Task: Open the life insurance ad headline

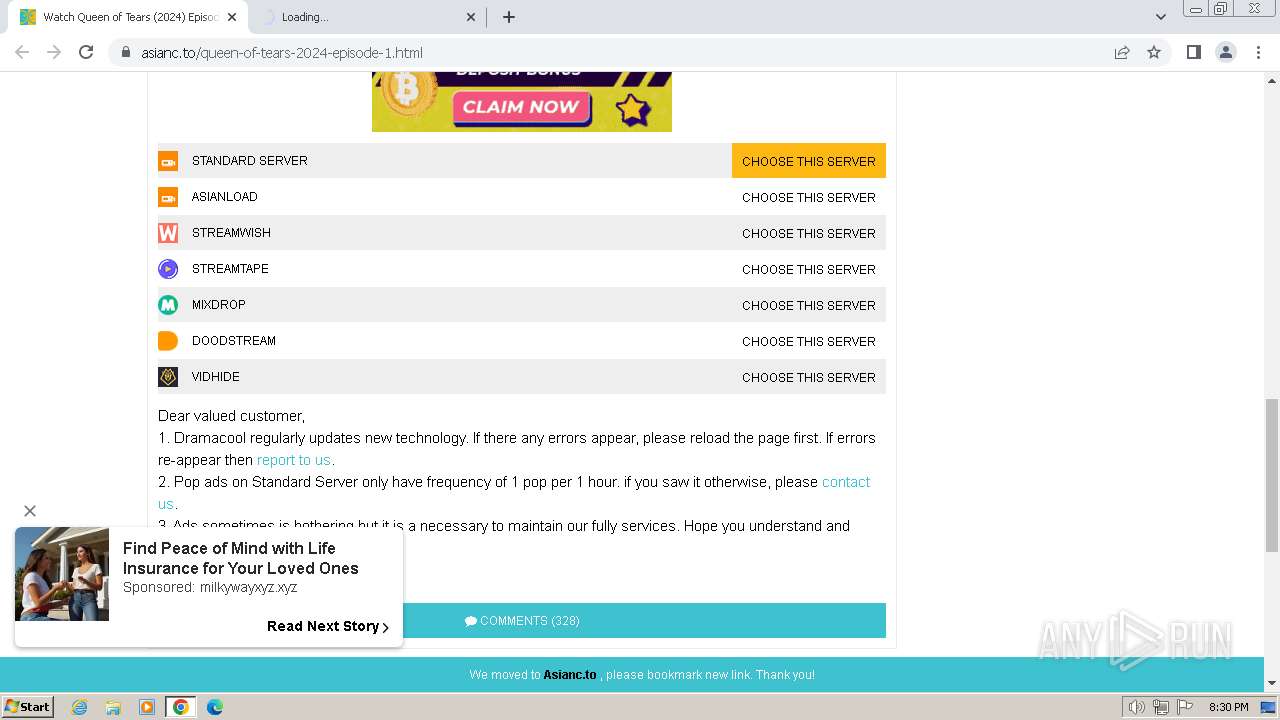Action: tap(240, 558)
